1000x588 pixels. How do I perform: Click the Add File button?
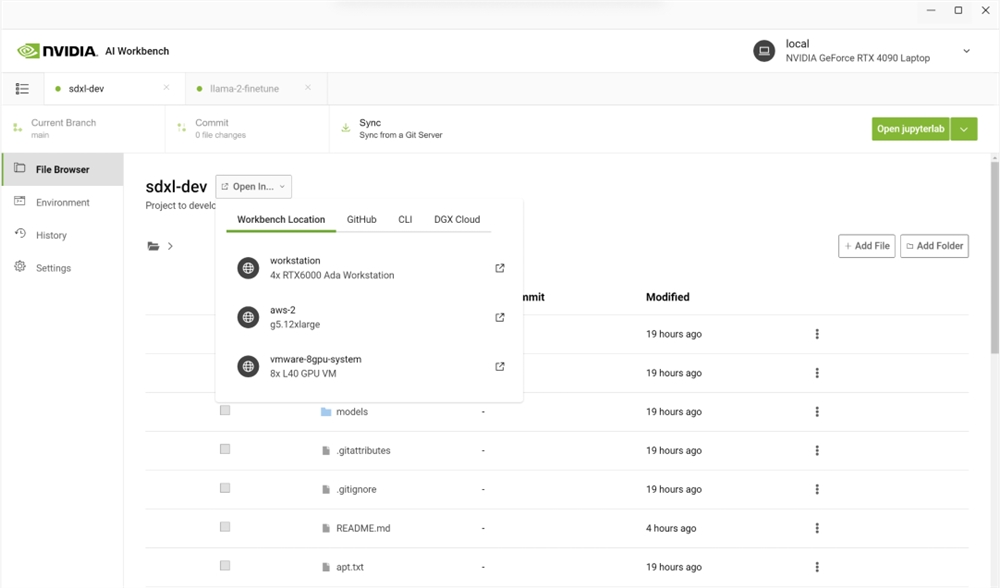pos(867,246)
